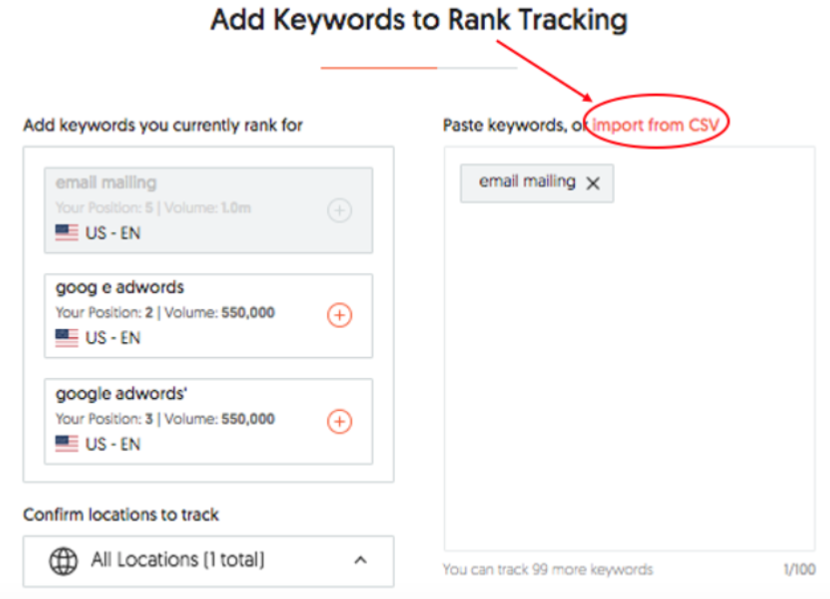Viewport: 830px width, 599px height.
Task: Click plus icon on "google adwords'" card
Action: point(340,421)
